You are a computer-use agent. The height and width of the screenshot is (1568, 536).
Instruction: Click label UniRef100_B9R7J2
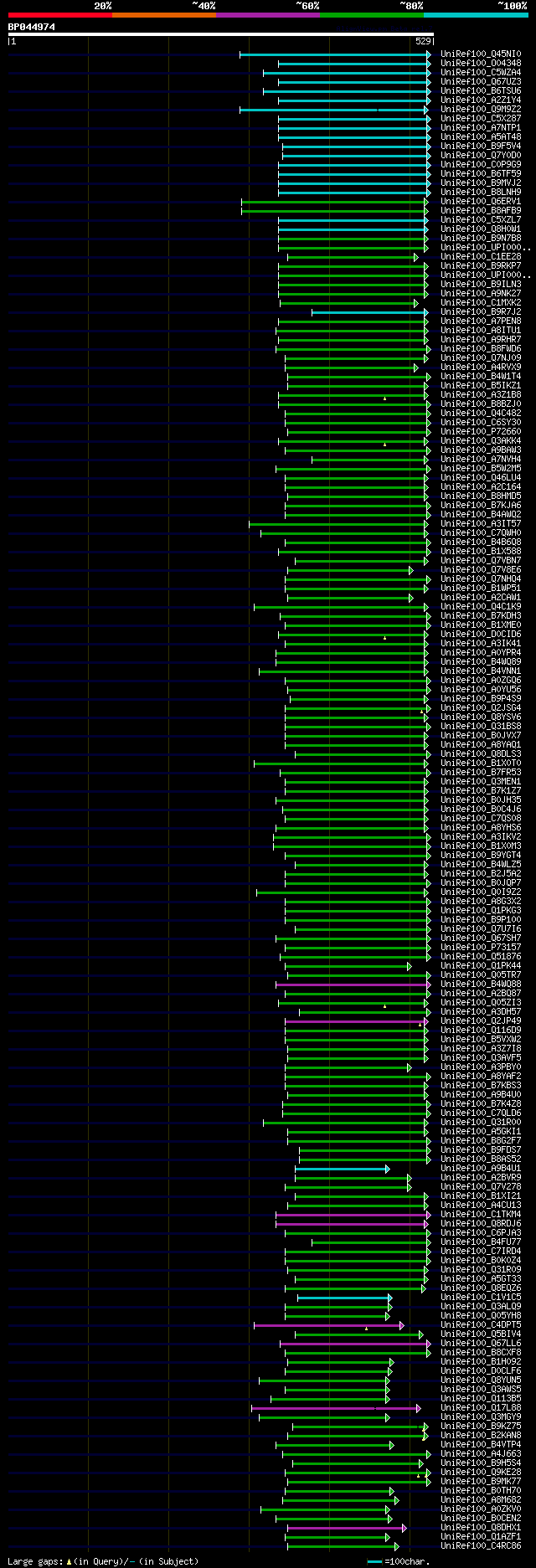tap(481, 312)
